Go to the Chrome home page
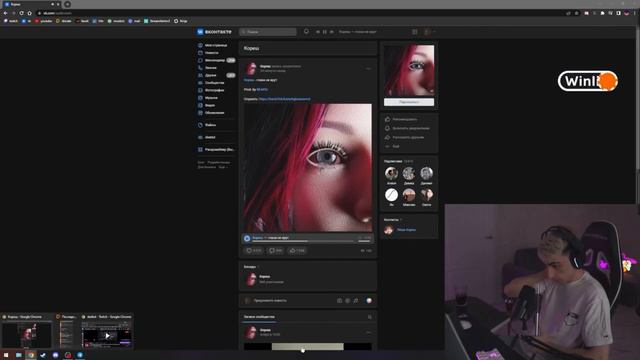Screen dimensions: 640x360 [29, 13]
